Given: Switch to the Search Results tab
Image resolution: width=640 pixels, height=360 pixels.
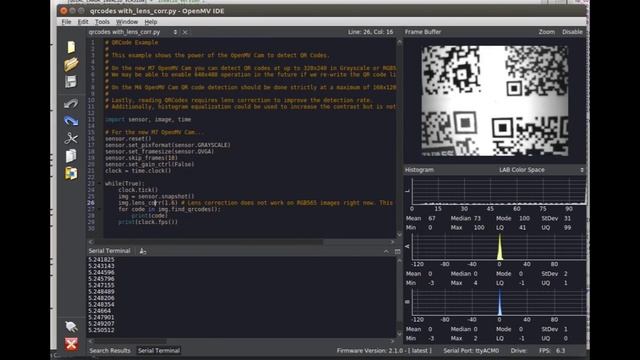Looking at the screenshot, I should tap(110, 350).
